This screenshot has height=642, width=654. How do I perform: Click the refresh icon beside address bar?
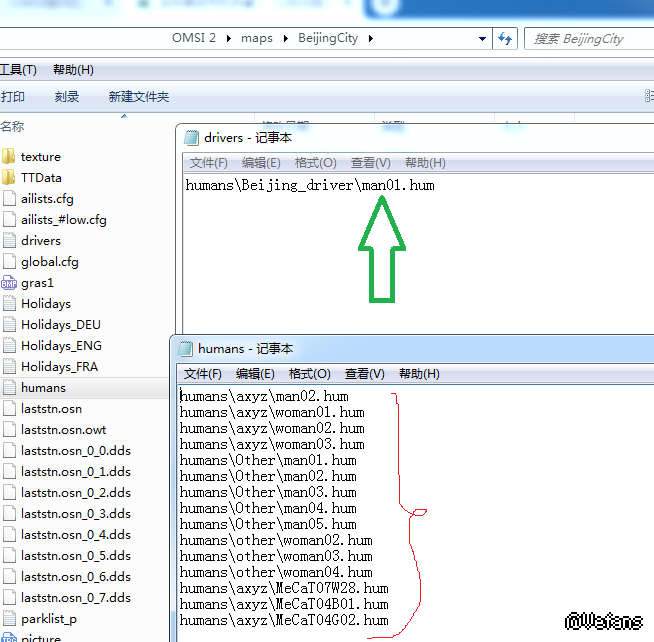[505, 39]
